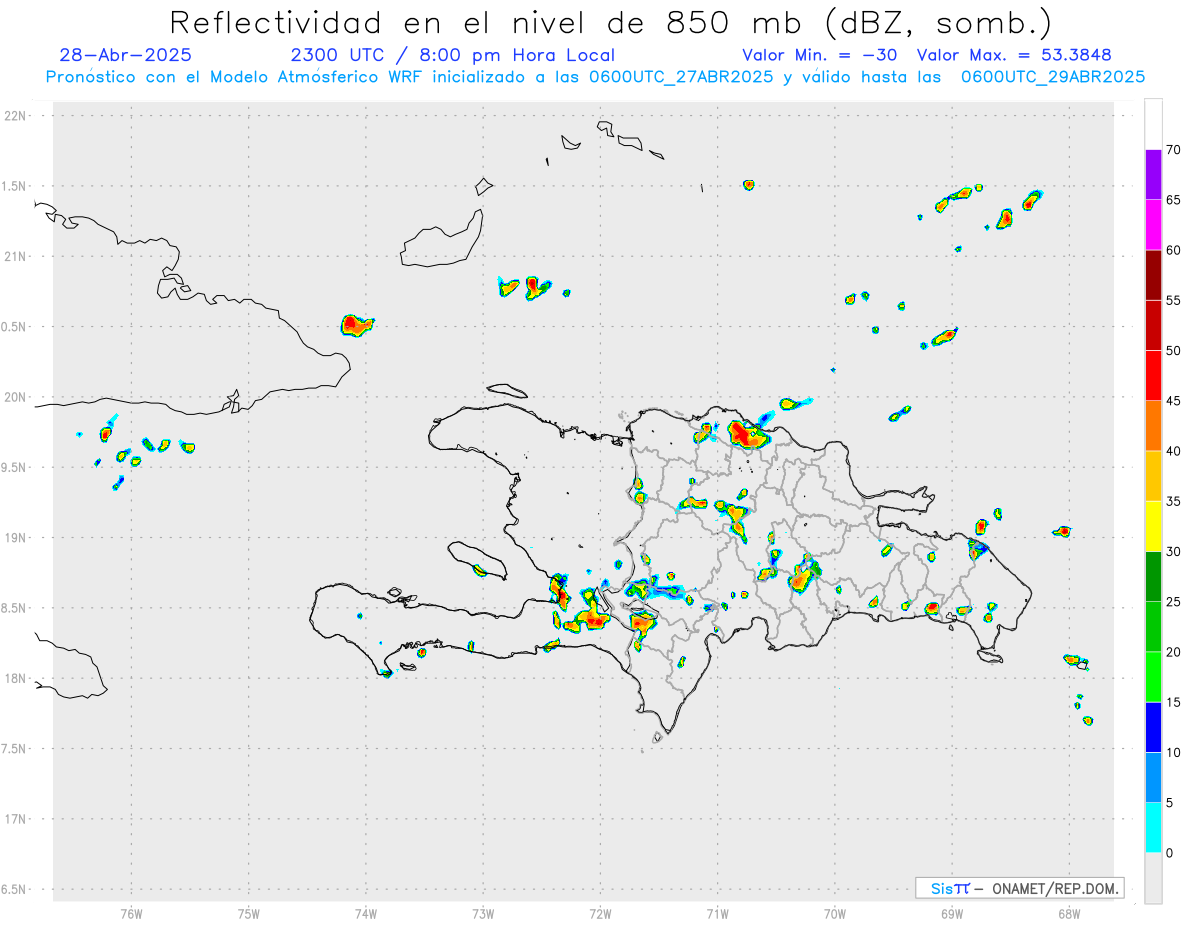This screenshot has height=927, width=1200.
Task: Click the yellow 30-35 dBZ color segment
Action: click(1153, 526)
